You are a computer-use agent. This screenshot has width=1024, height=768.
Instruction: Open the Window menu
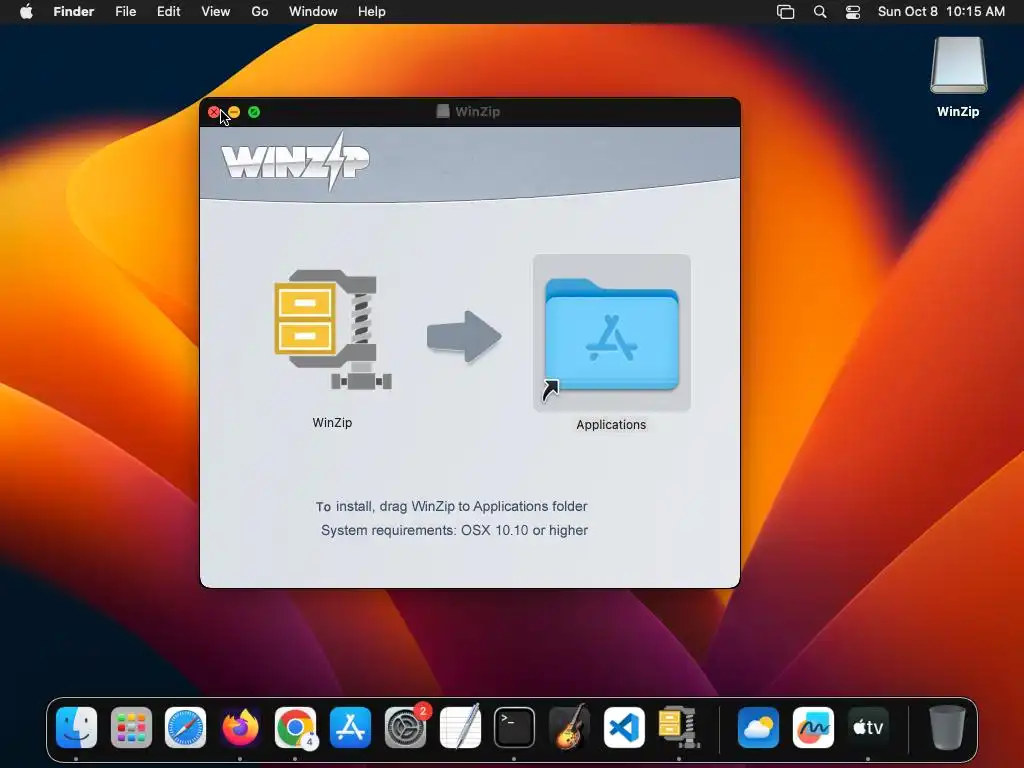tap(313, 12)
